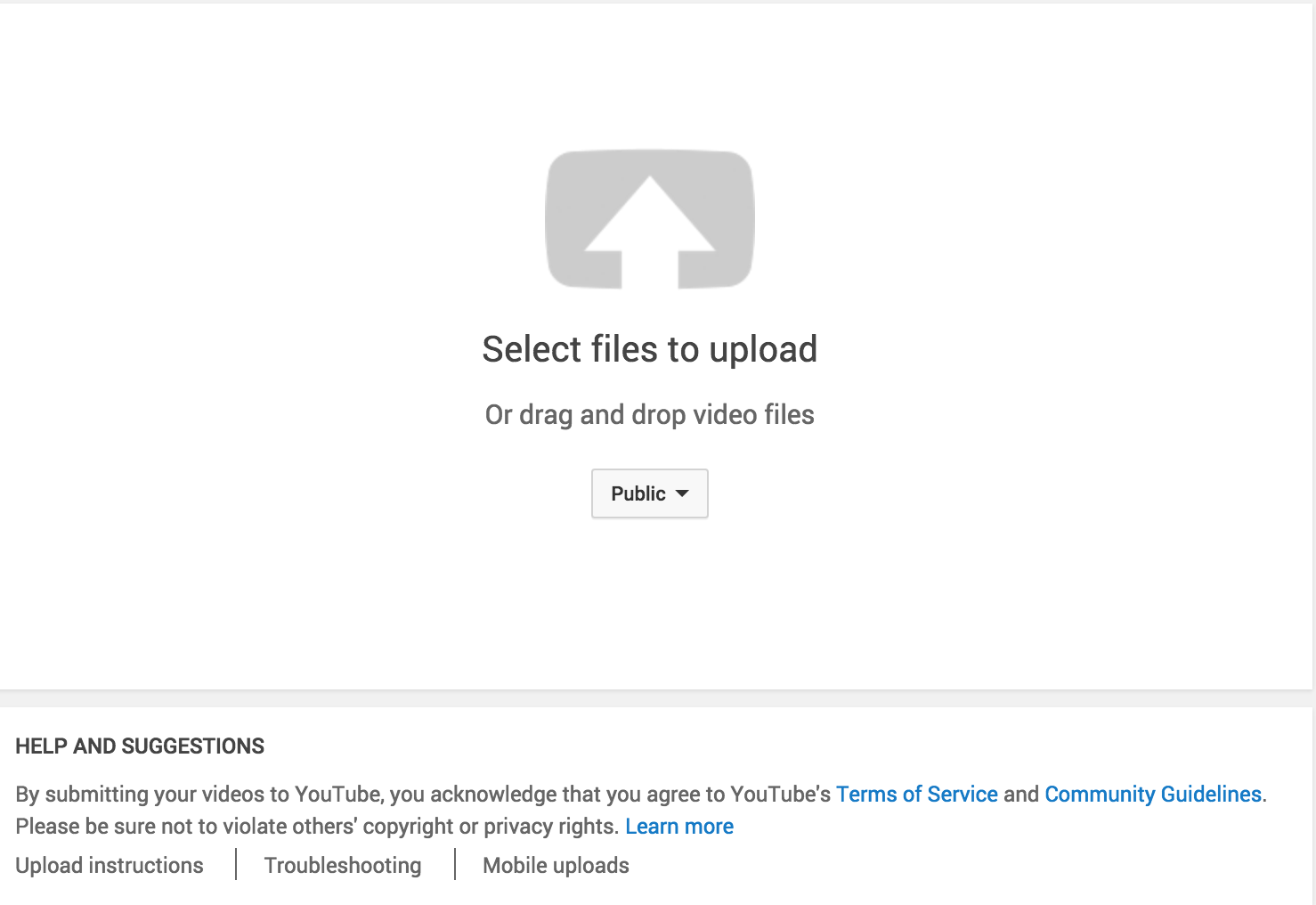Click the copyright or privacy rights sentence
Screen dimensions: 1316x905
(317, 827)
